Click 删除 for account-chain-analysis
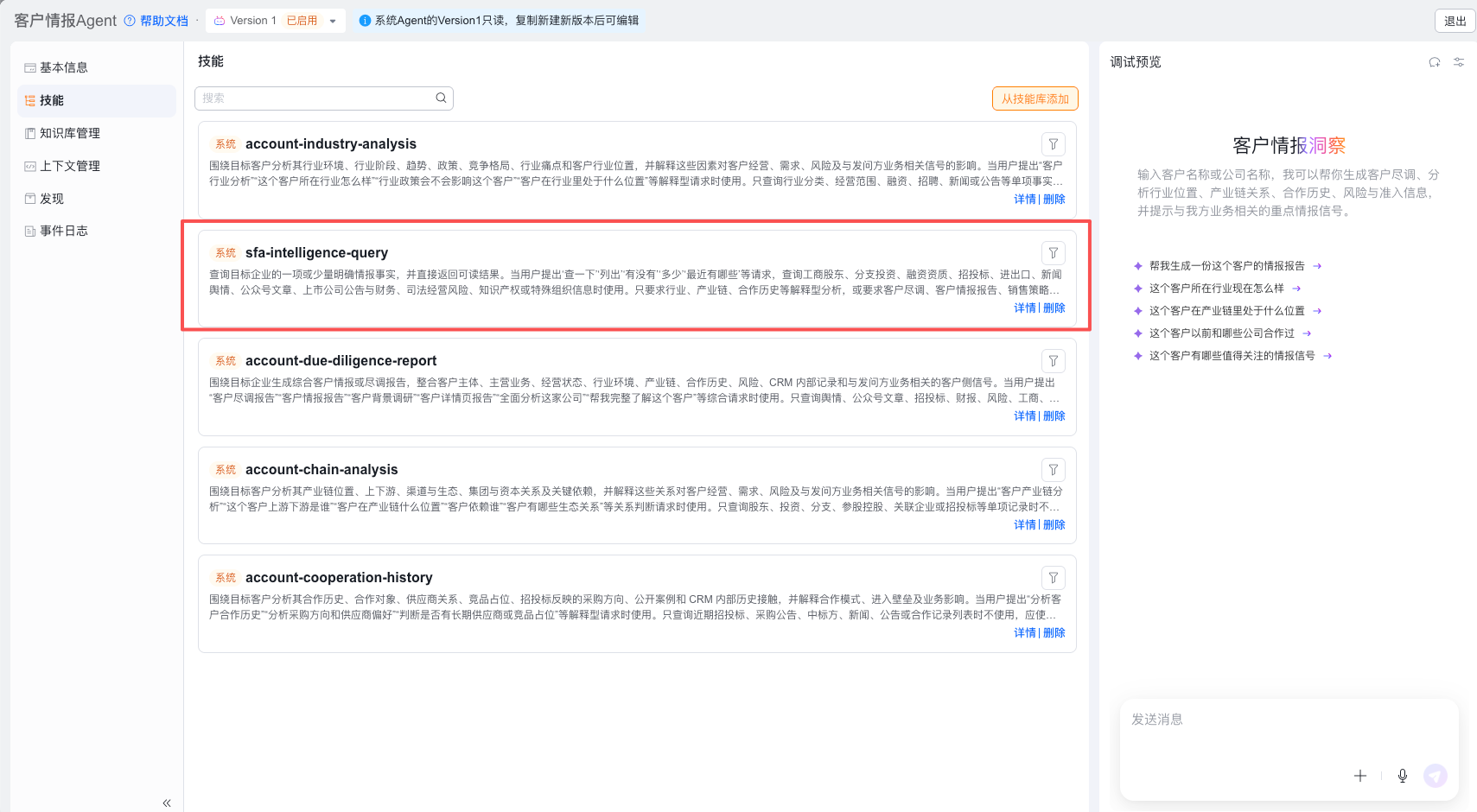The width and height of the screenshot is (1477, 812). 1054,525
